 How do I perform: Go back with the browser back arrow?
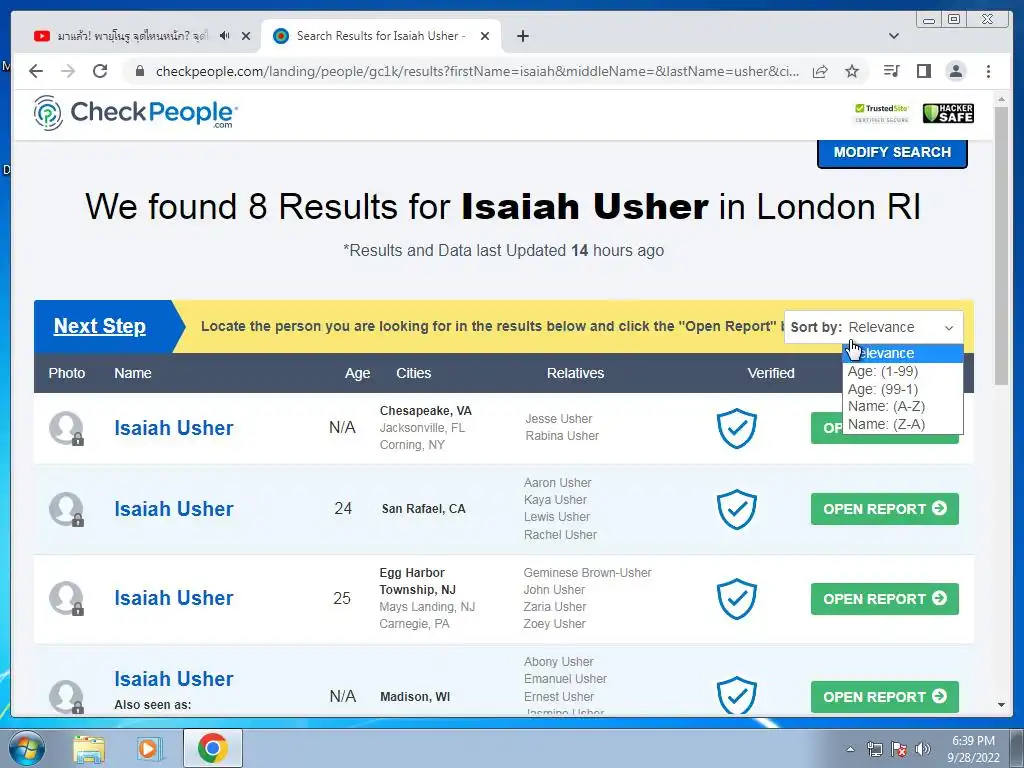pos(36,71)
